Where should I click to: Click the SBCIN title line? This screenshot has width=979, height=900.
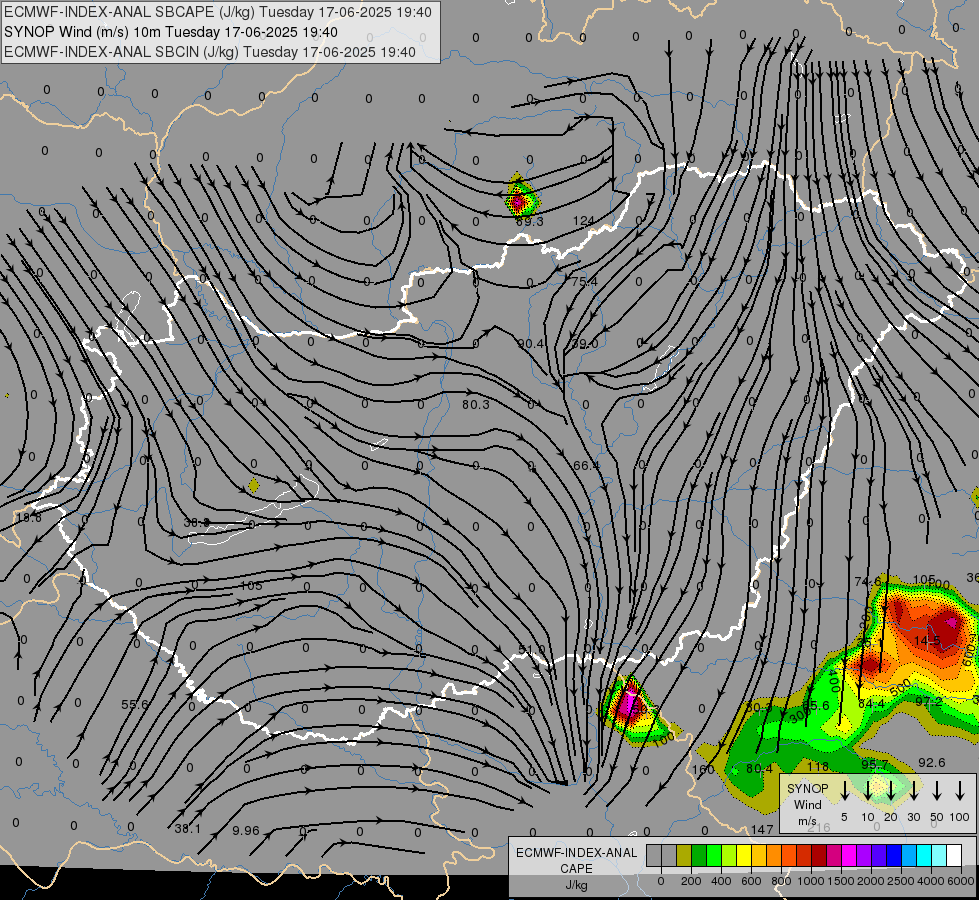[x=210, y=52]
